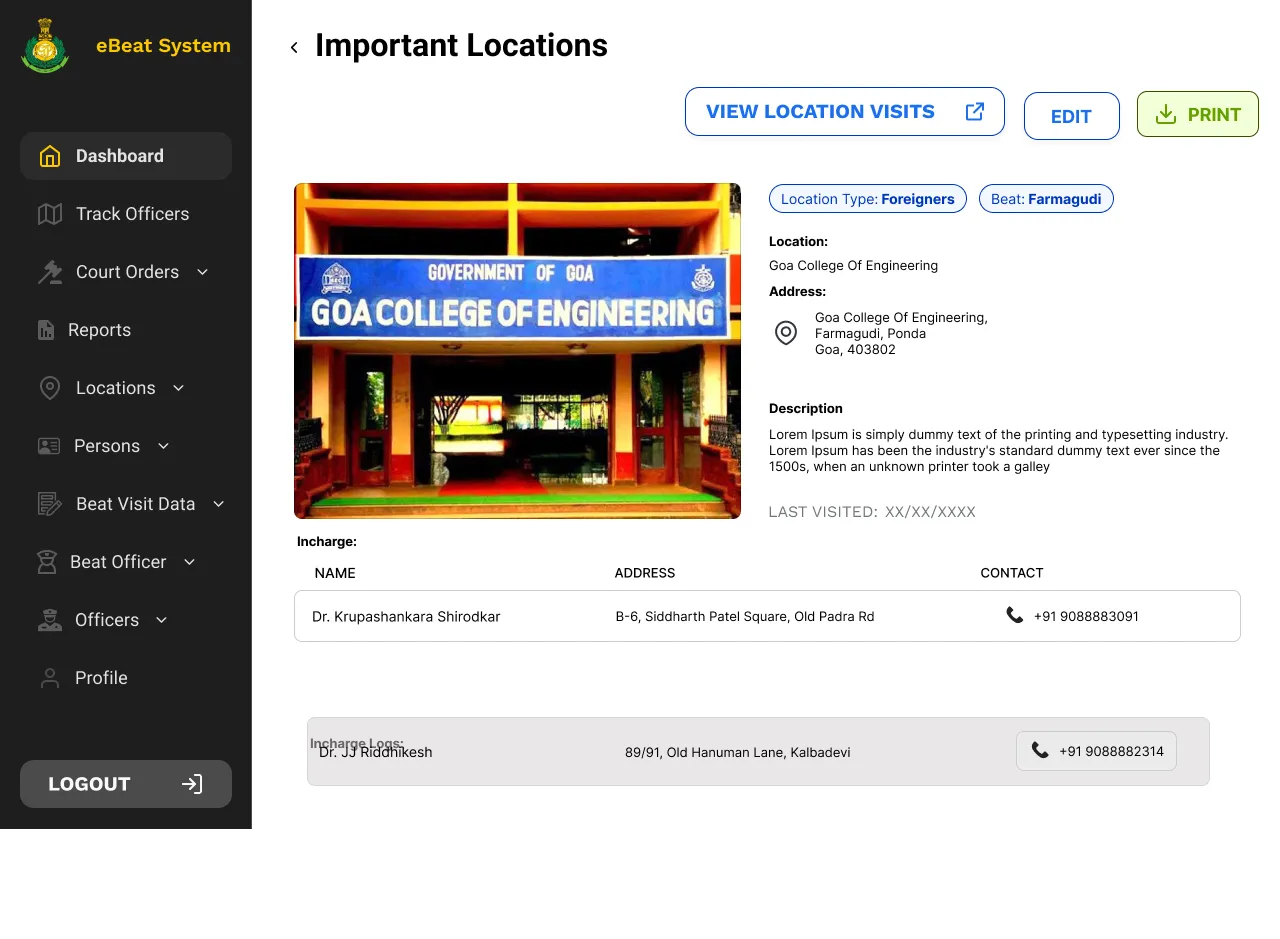Expand the Beat Visit Data submenu chevron
Image resolution: width=1280 pixels, height=939 pixels.
tap(219, 504)
